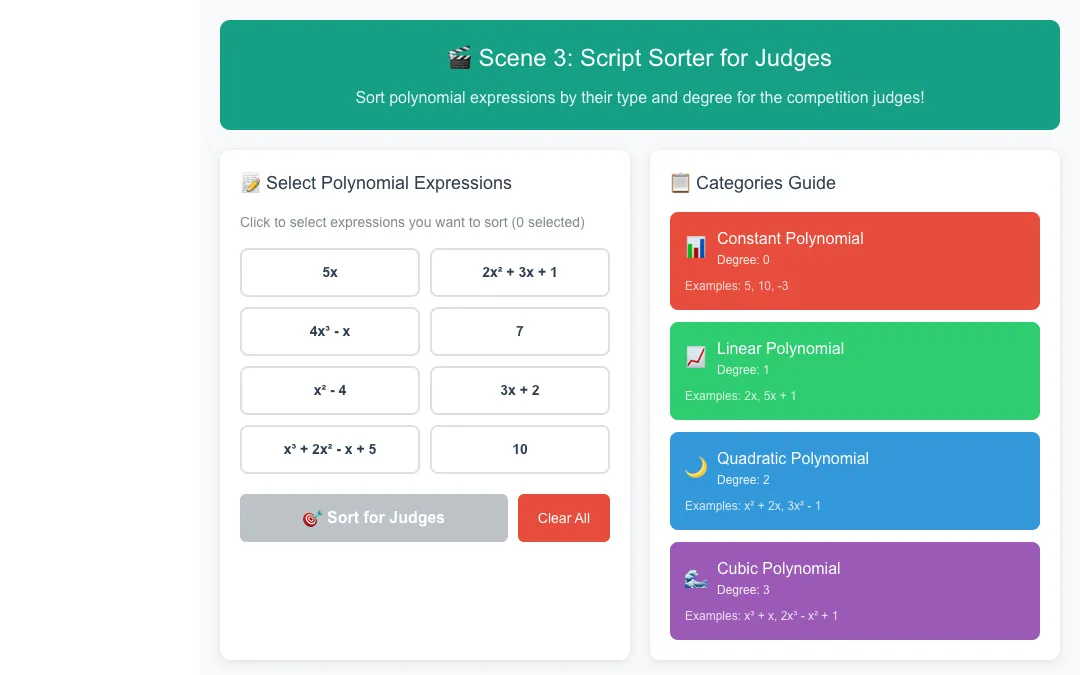Click the wave icon on Cubic Polynomial
The height and width of the screenshot is (675, 1080).
pos(696,578)
